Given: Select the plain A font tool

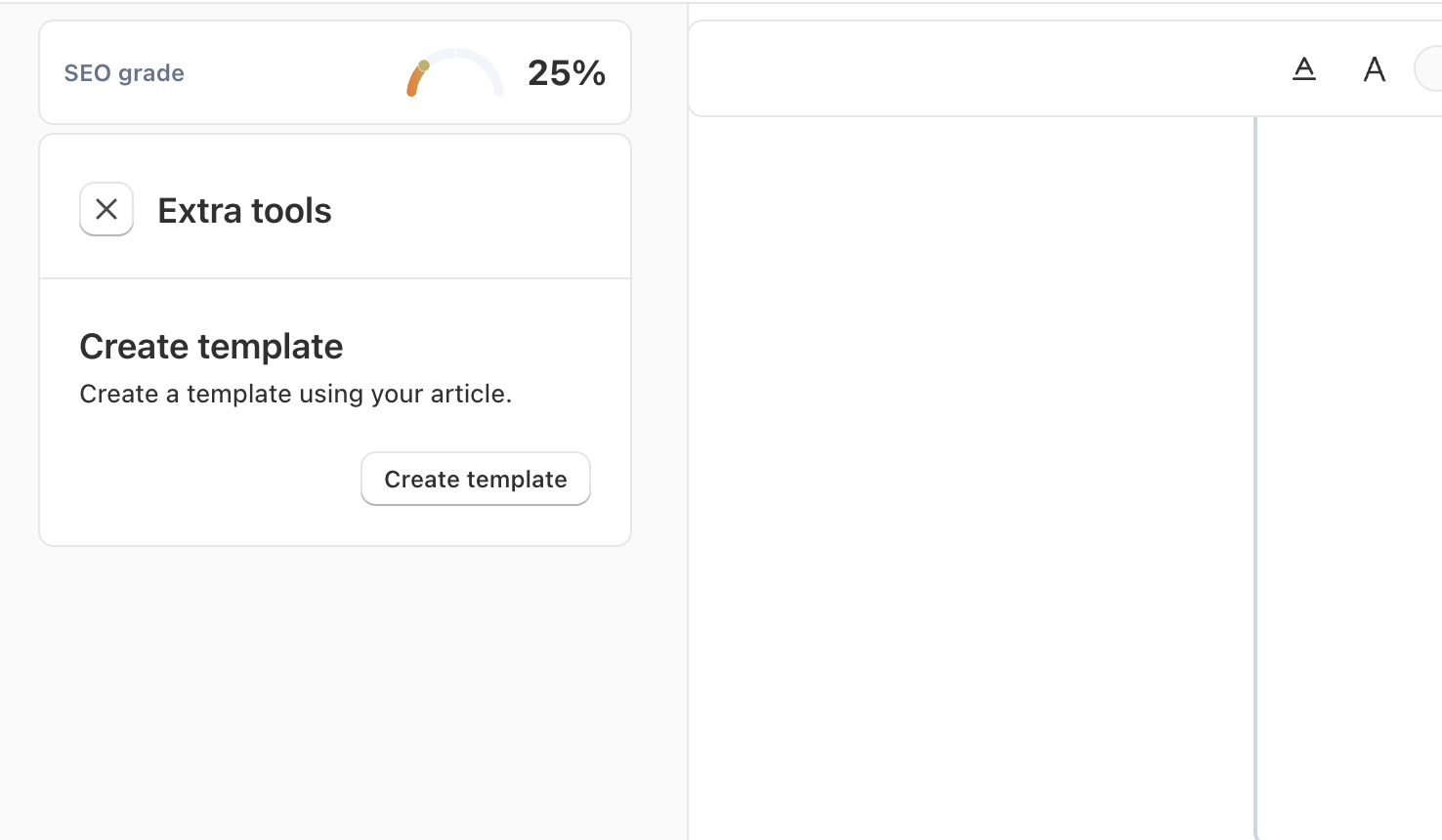Looking at the screenshot, I should pos(1375,69).
